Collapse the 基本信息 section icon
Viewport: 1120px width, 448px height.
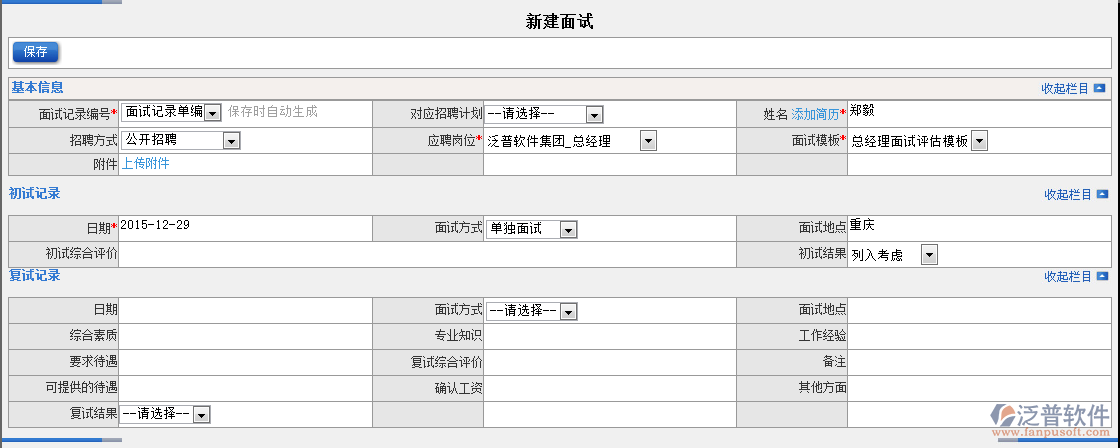[1100, 88]
